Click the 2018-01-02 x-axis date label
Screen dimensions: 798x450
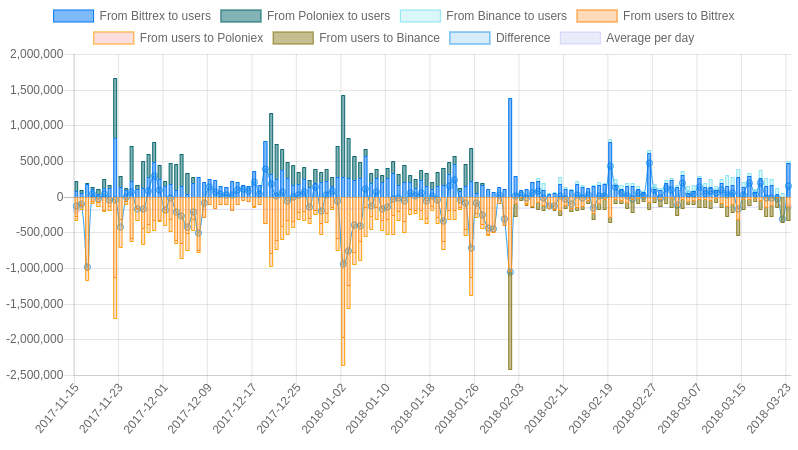(324, 407)
